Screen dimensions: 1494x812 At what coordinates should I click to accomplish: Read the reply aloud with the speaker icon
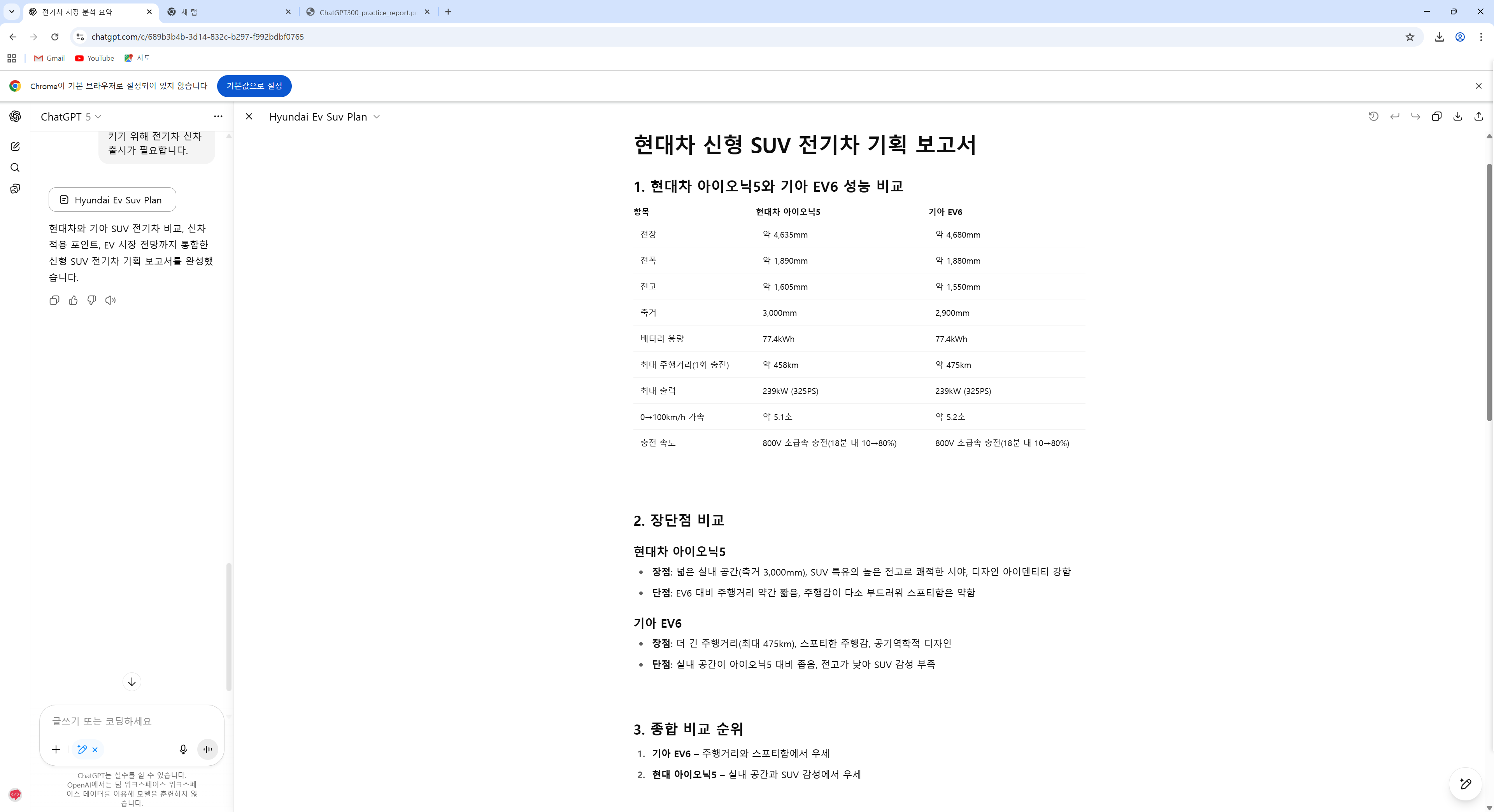(x=110, y=300)
